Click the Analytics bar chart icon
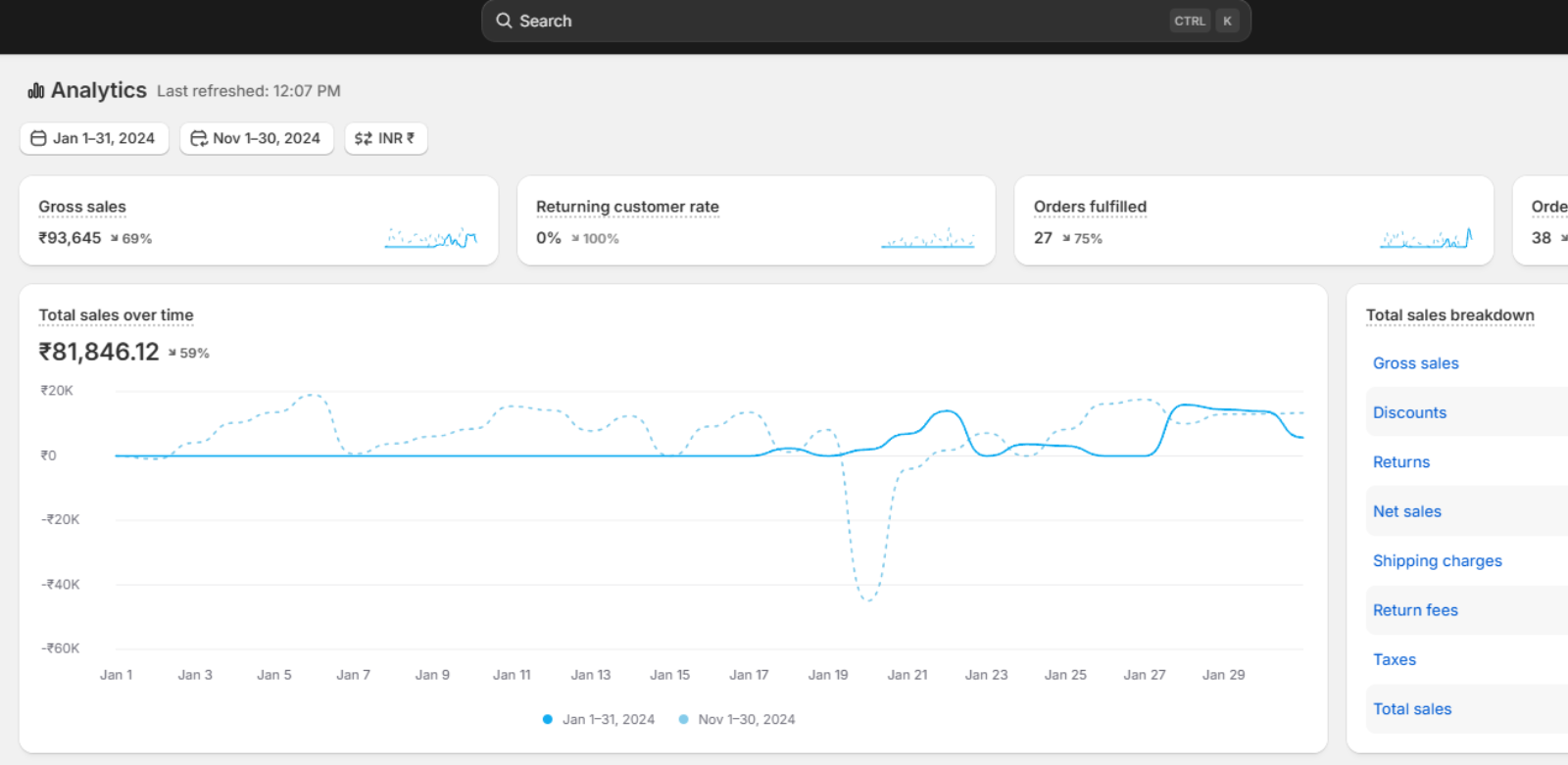Image resolution: width=1568 pixels, height=765 pixels. pyautogui.click(x=36, y=91)
